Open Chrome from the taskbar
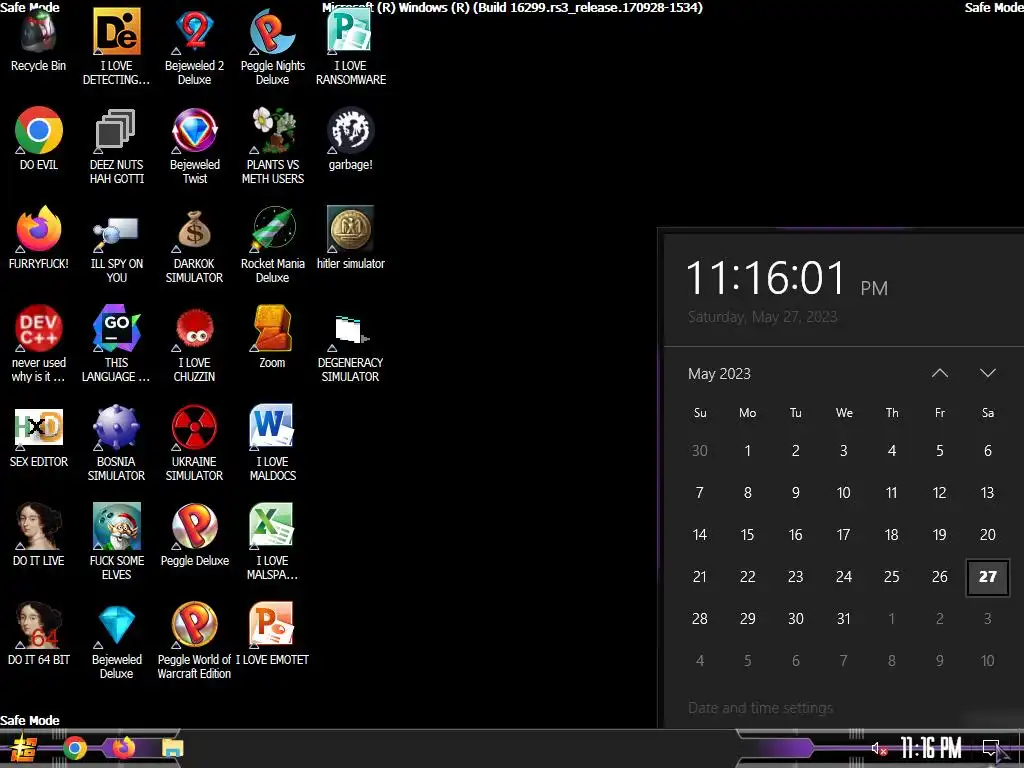 click(x=74, y=748)
